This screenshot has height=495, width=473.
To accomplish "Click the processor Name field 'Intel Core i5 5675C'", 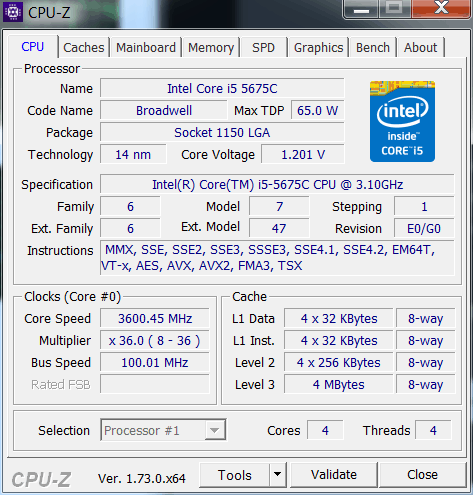I will point(222,89).
